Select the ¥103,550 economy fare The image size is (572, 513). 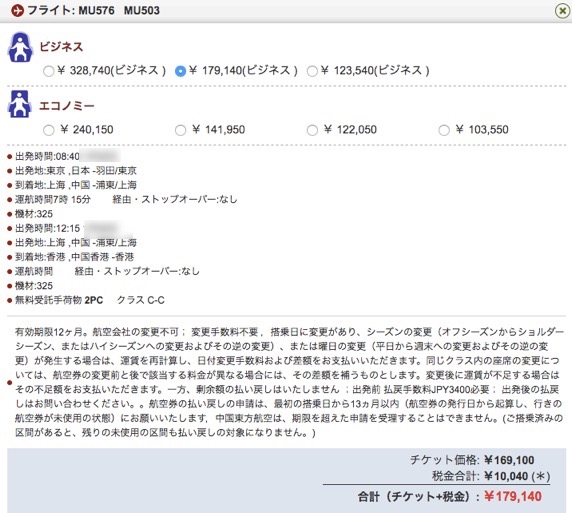pyautogui.click(x=444, y=130)
